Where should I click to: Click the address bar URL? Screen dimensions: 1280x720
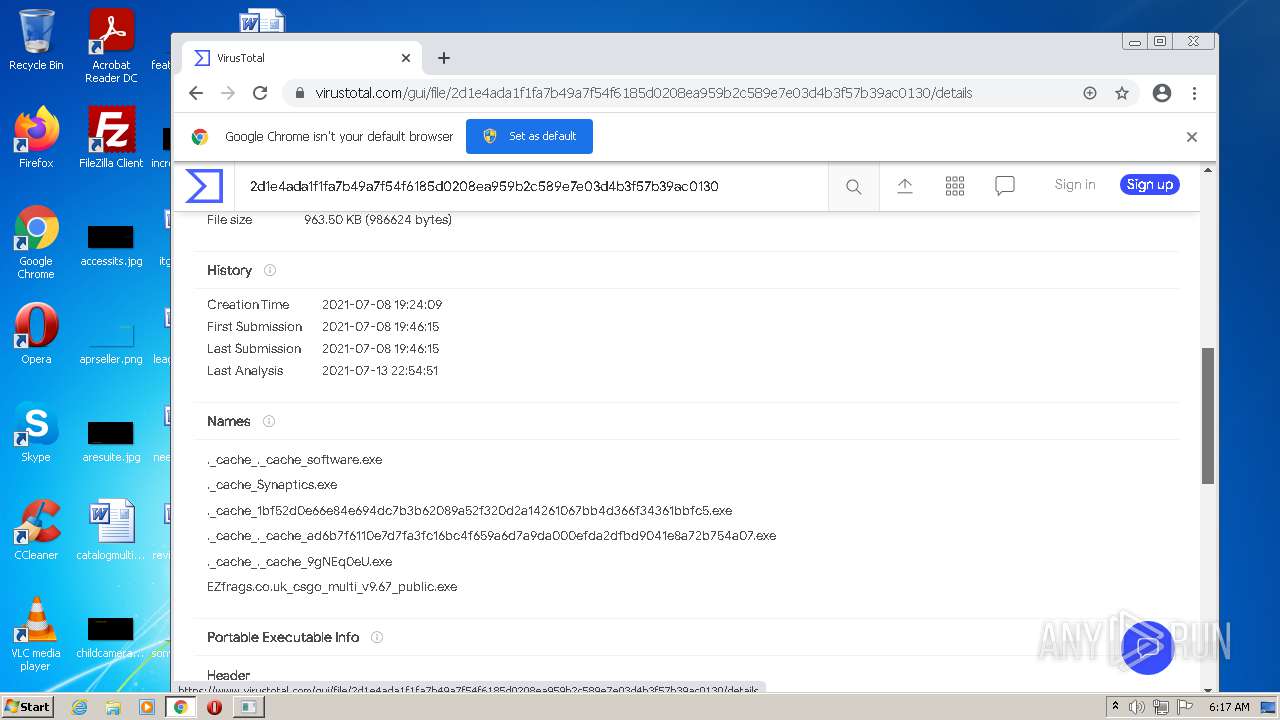click(644, 93)
